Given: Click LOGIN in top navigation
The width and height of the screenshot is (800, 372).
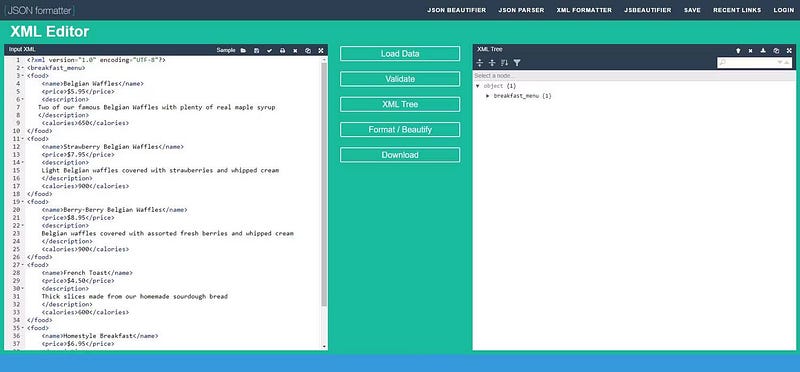Looking at the screenshot, I should coord(784,10).
